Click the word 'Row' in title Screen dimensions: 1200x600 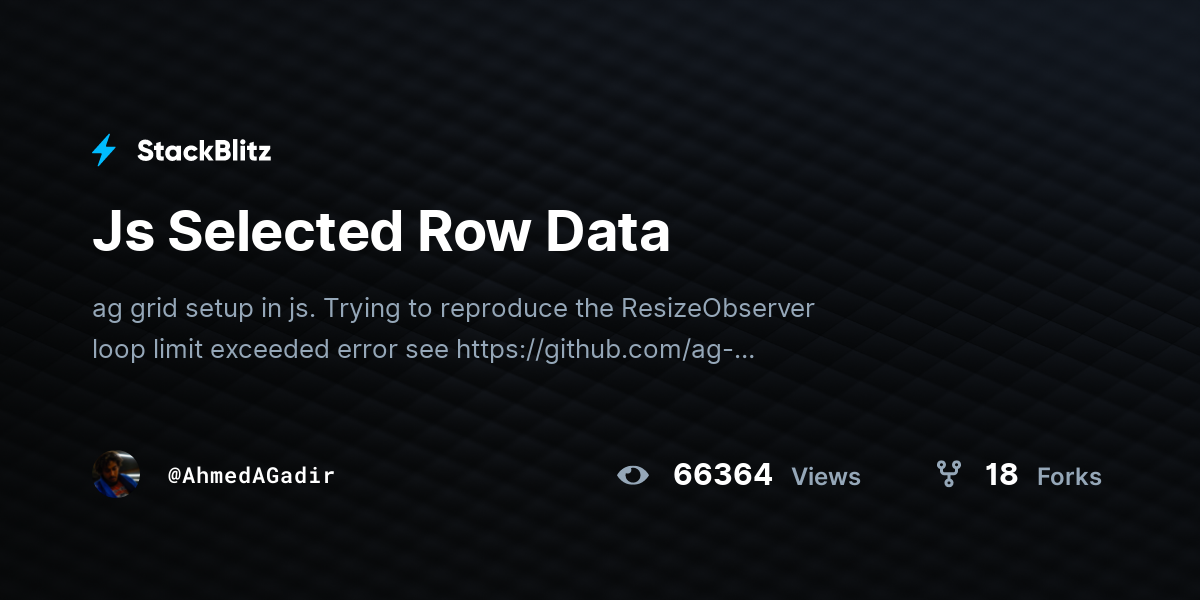coord(473,233)
